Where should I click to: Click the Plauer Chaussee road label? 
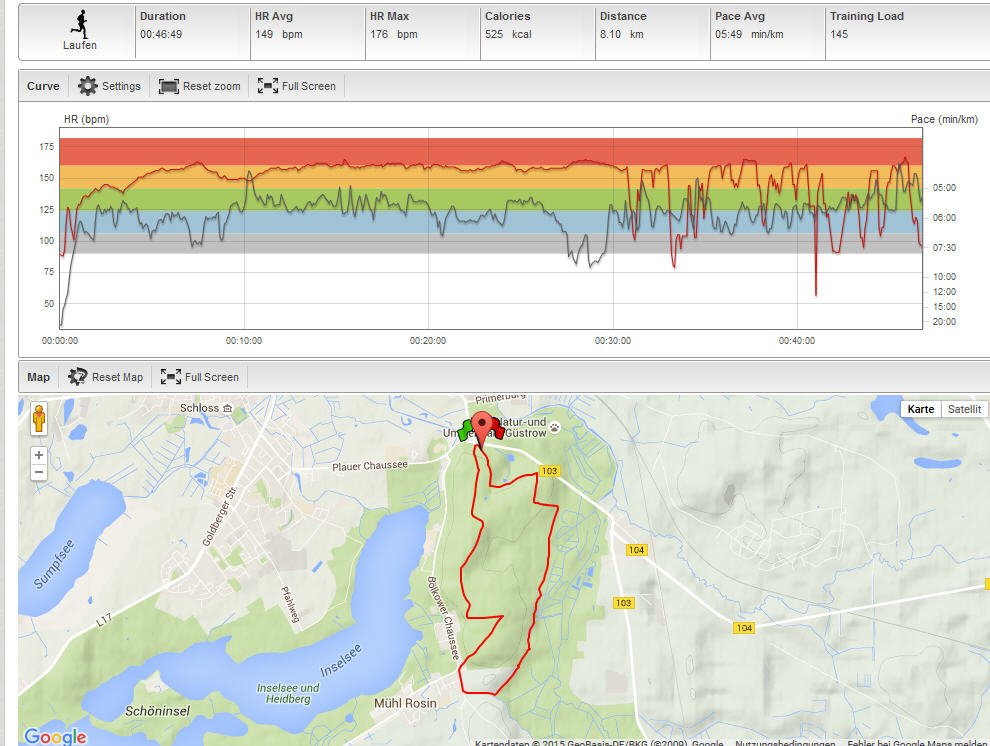(x=370, y=466)
